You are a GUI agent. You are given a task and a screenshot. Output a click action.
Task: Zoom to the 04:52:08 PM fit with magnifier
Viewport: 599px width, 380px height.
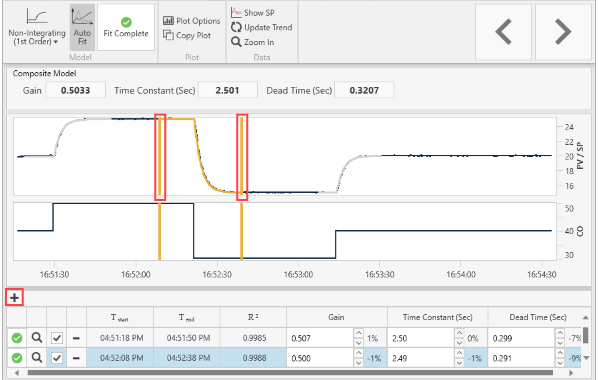click(x=37, y=358)
